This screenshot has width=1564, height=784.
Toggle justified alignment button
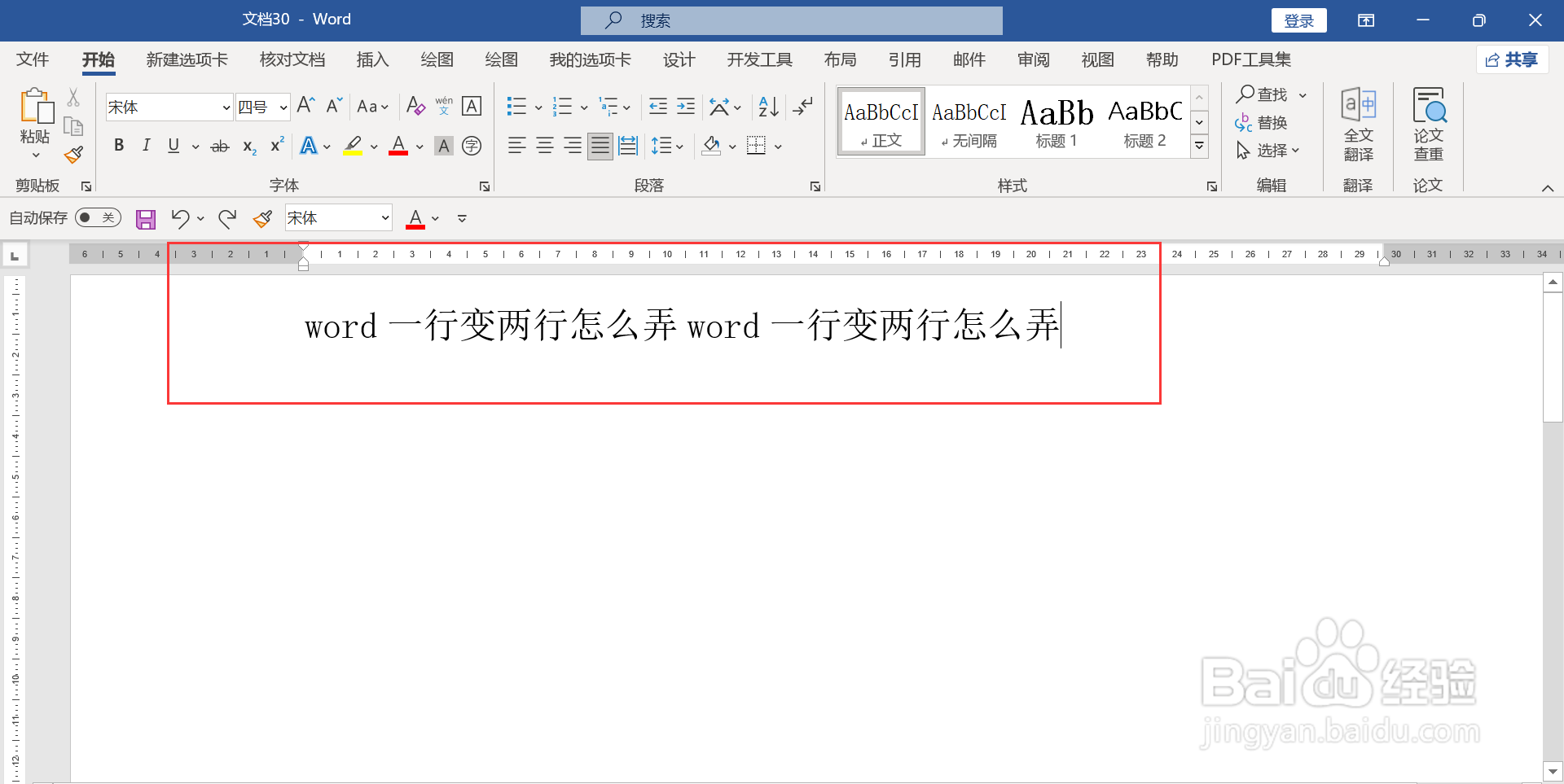coord(600,146)
